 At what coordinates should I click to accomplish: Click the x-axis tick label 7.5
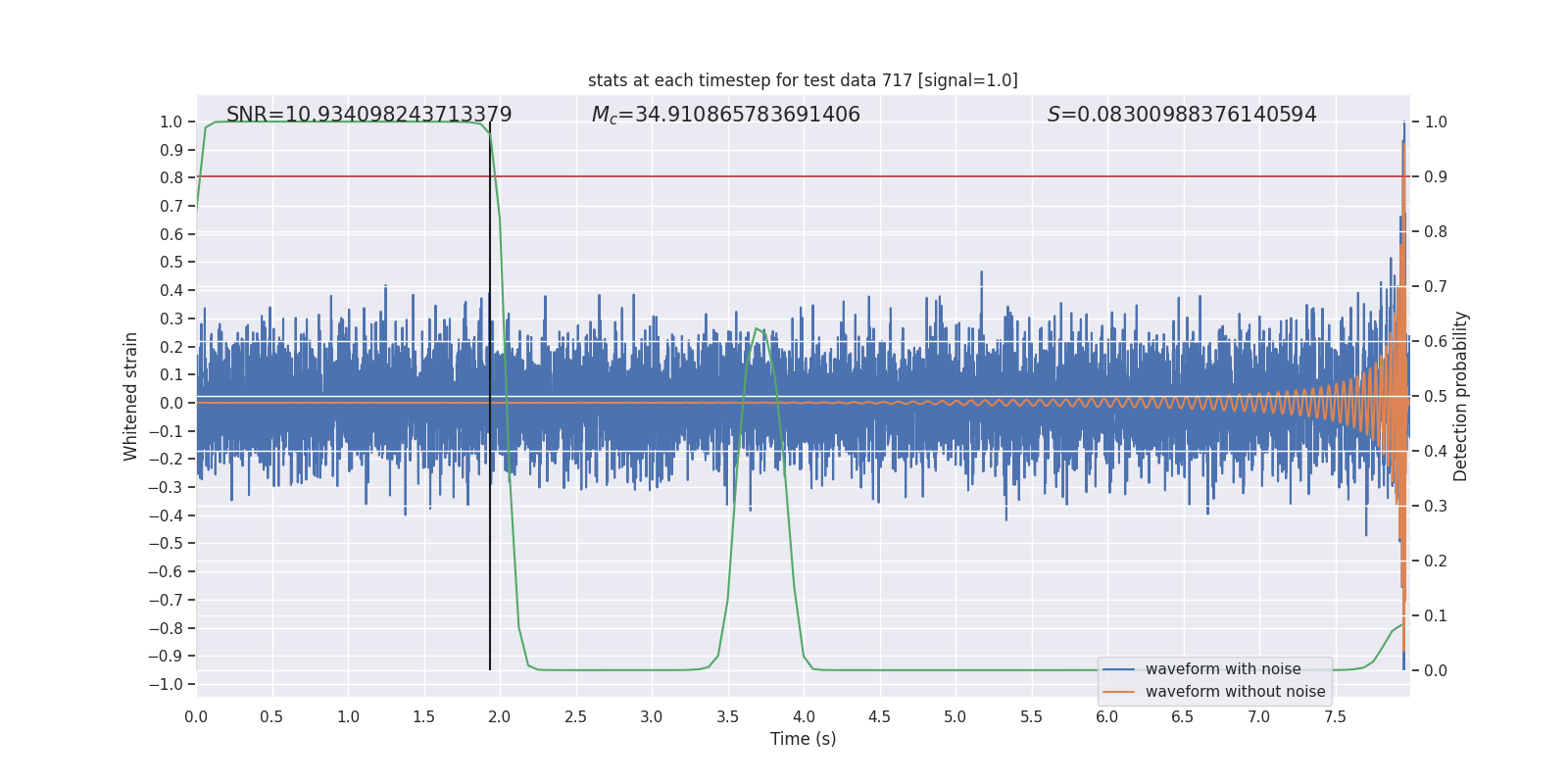[x=1335, y=716]
